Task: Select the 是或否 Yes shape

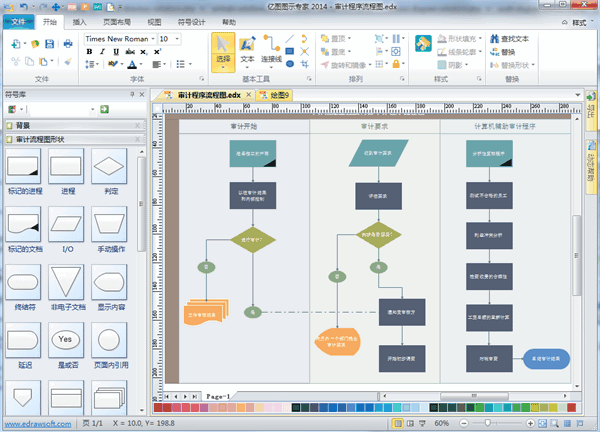Action: [66, 340]
